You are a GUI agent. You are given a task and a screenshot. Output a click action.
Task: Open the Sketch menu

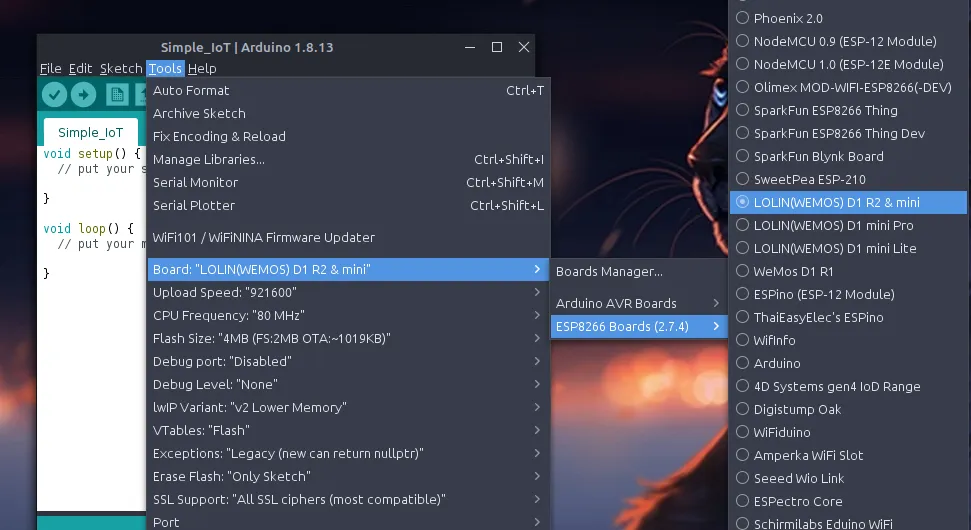tap(121, 69)
